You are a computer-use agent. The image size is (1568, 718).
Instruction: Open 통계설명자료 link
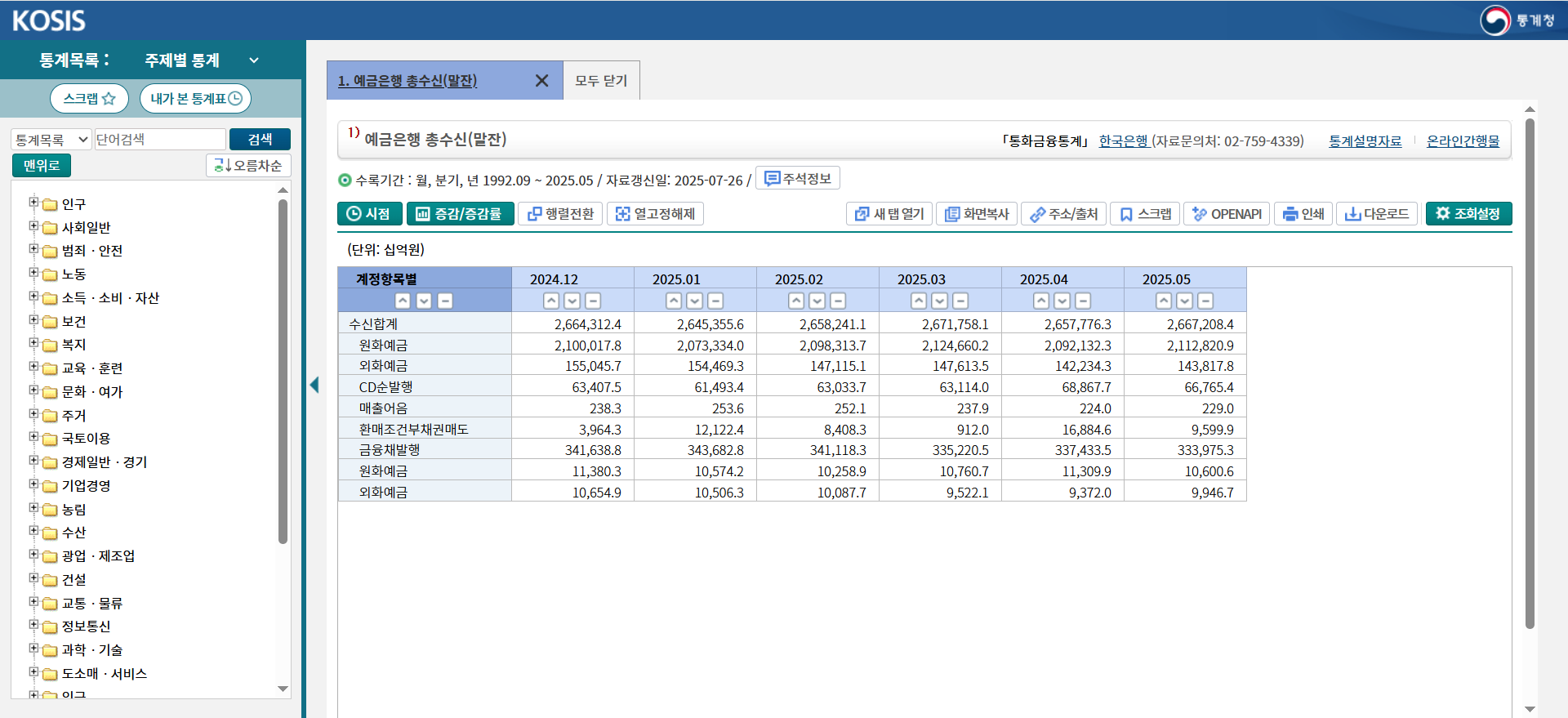pos(1365,140)
